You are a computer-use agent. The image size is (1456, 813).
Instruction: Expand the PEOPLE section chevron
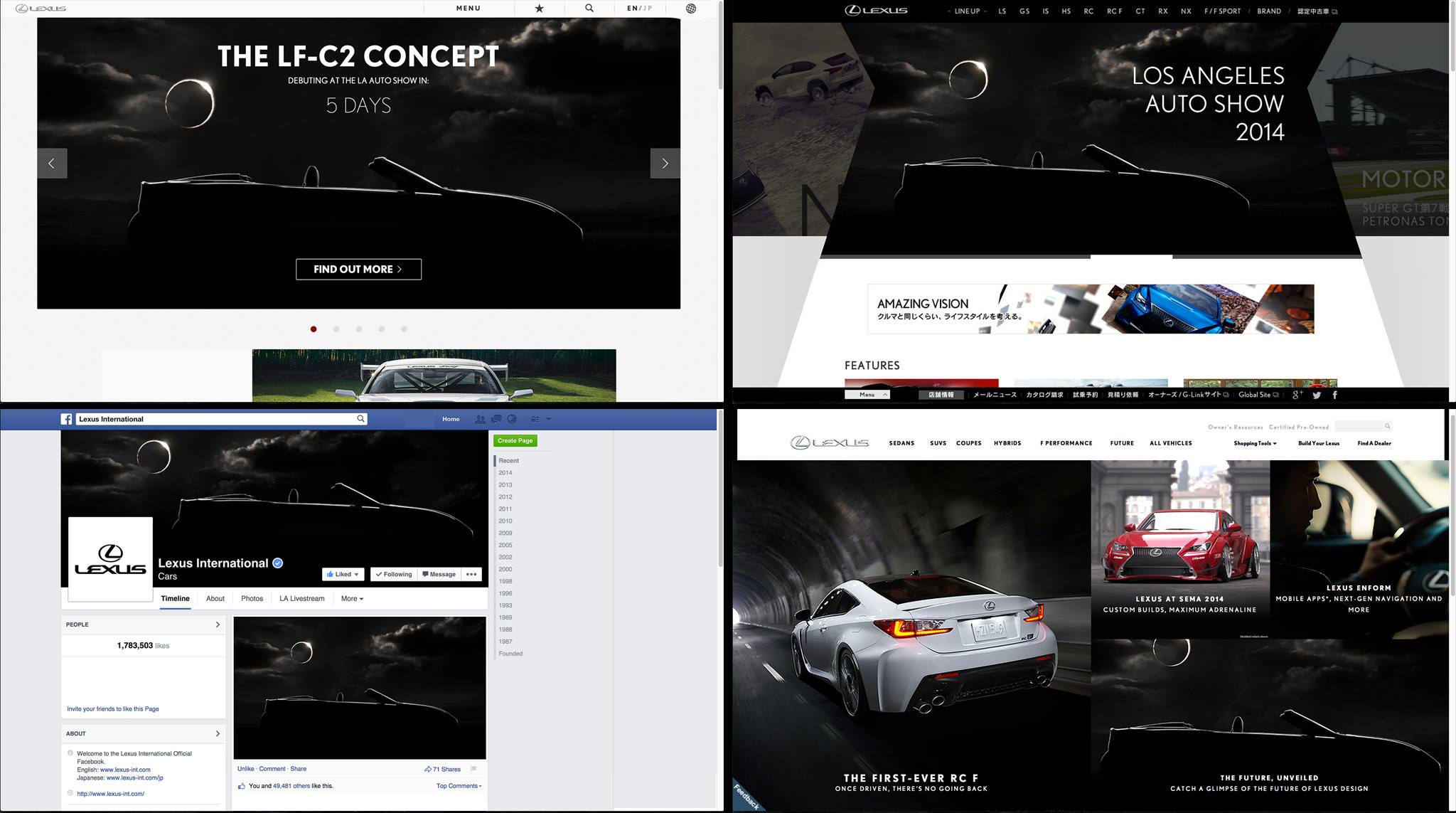click(218, 625)
